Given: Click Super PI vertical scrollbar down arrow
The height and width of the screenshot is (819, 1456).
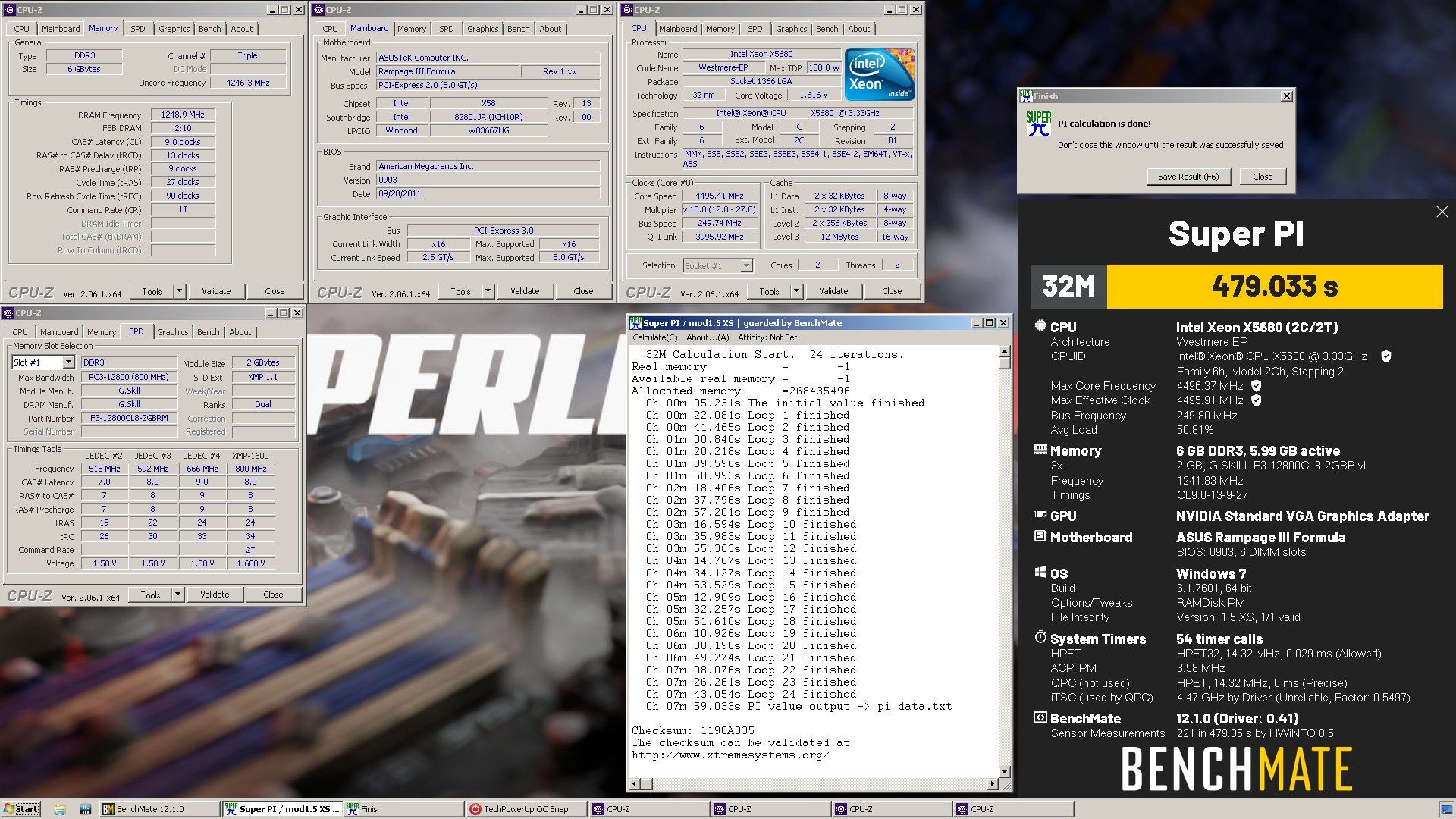Looking at the screenshot, I should 1004,772.
